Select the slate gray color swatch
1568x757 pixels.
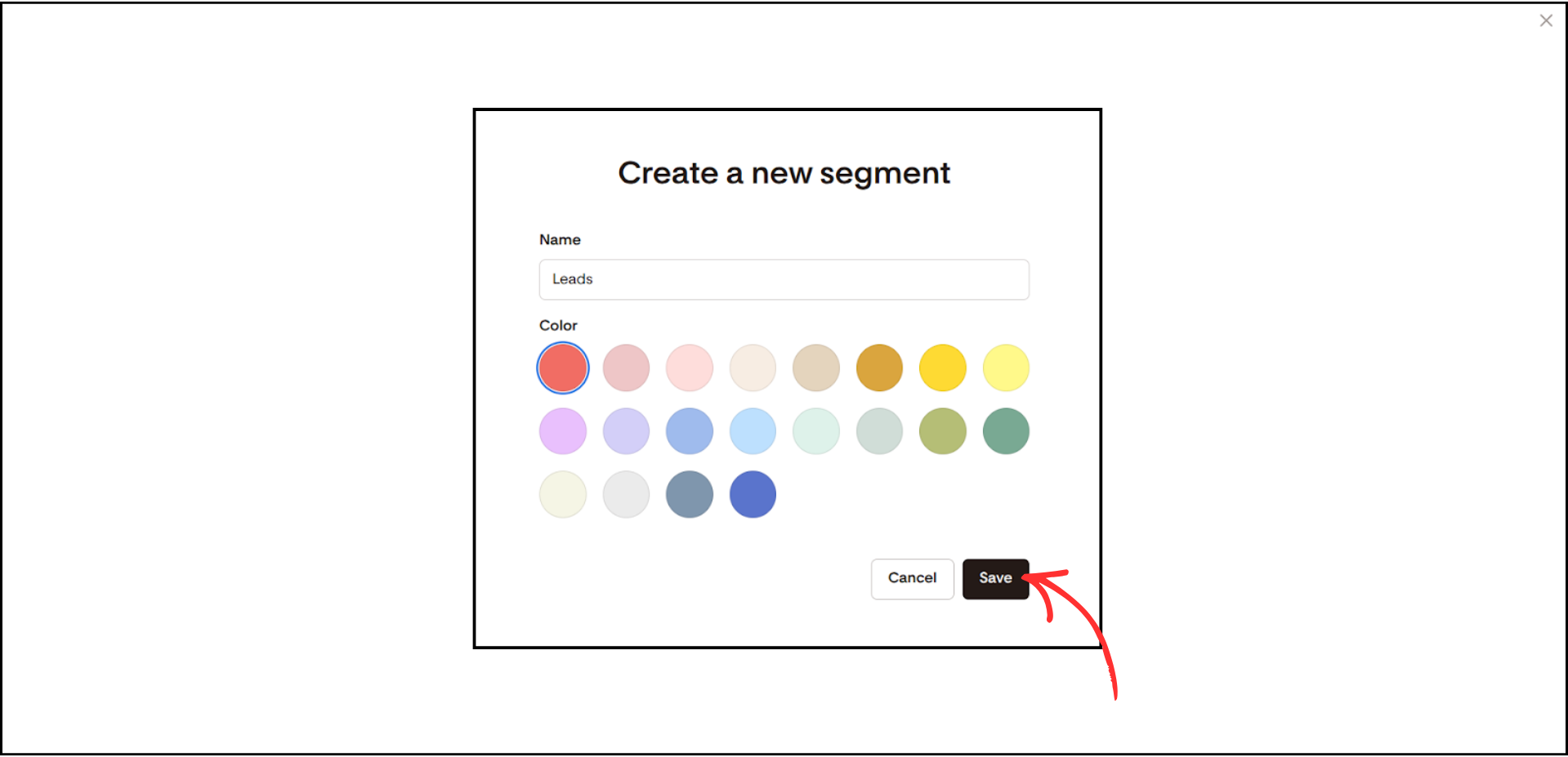pos(689,493)
